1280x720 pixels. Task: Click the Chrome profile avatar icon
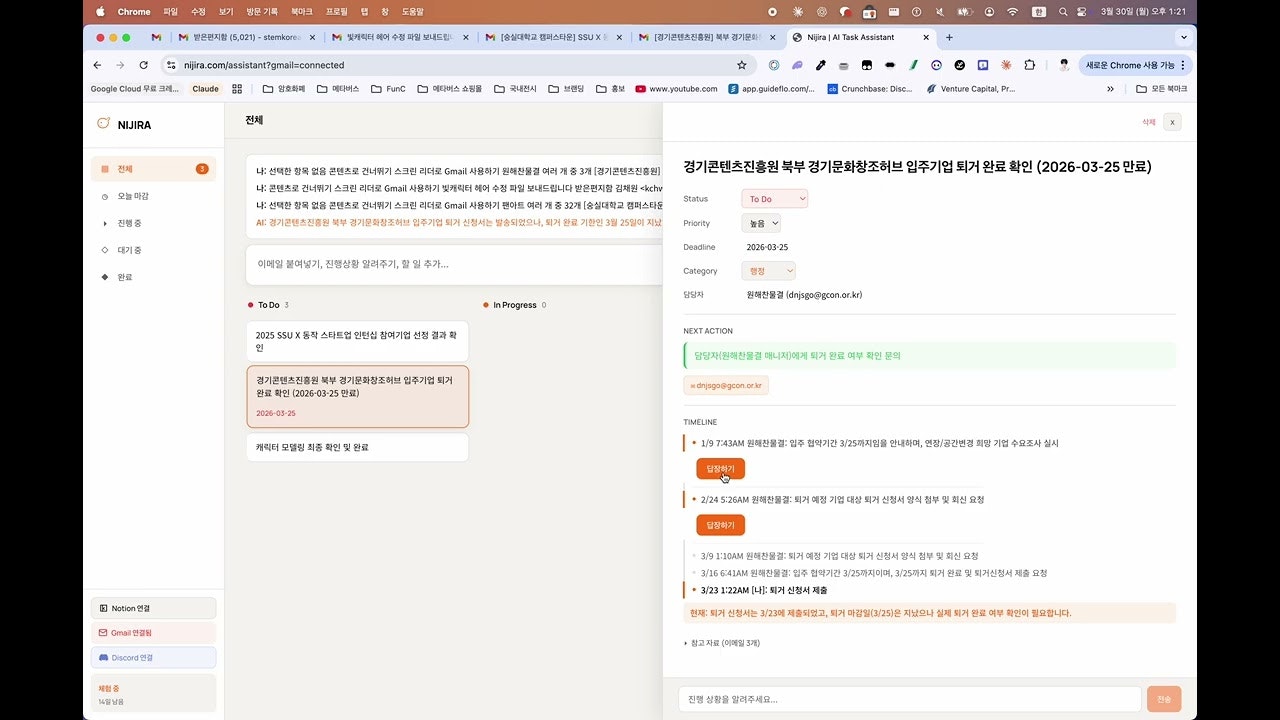pyautogui.click(x=1063, y=65)
